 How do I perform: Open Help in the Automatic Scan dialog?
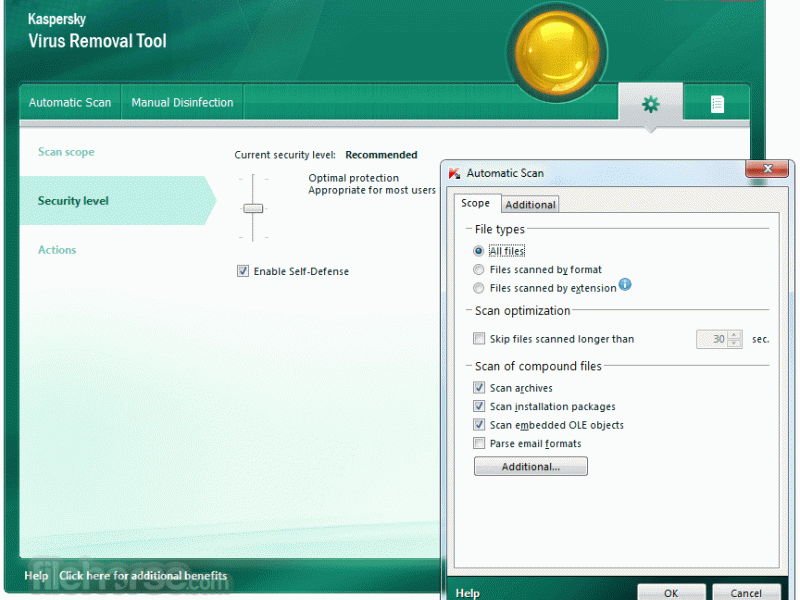tap(467, 593)
